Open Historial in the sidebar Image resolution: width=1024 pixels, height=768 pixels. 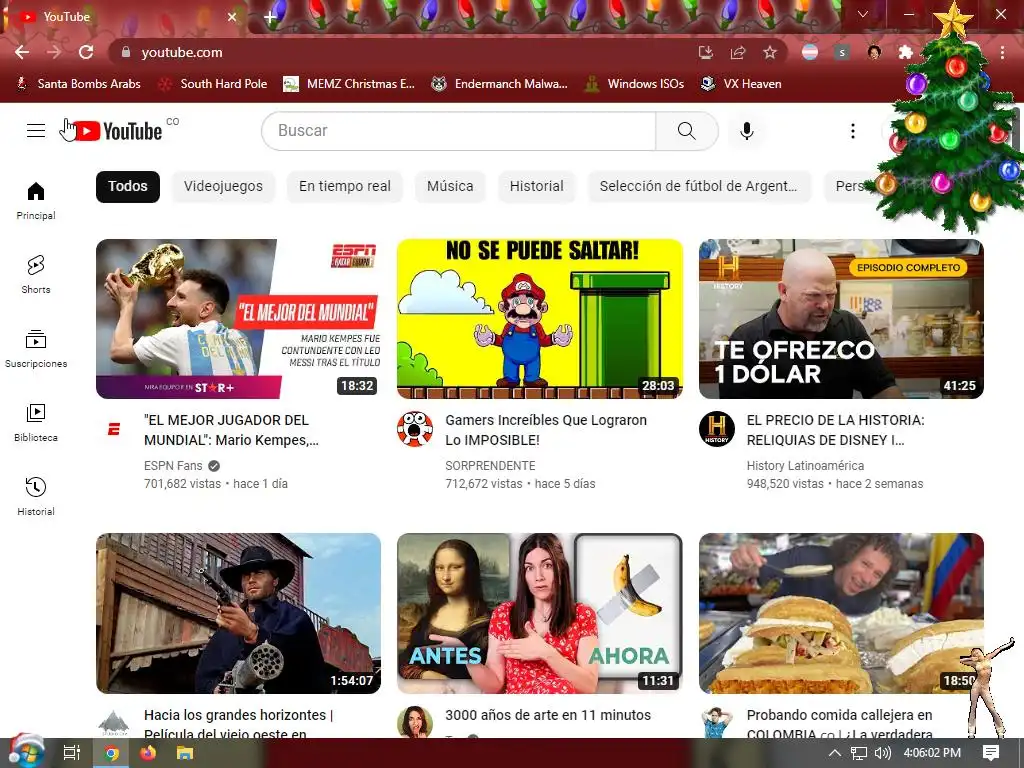pyautogui.click(x=36, y=496)
